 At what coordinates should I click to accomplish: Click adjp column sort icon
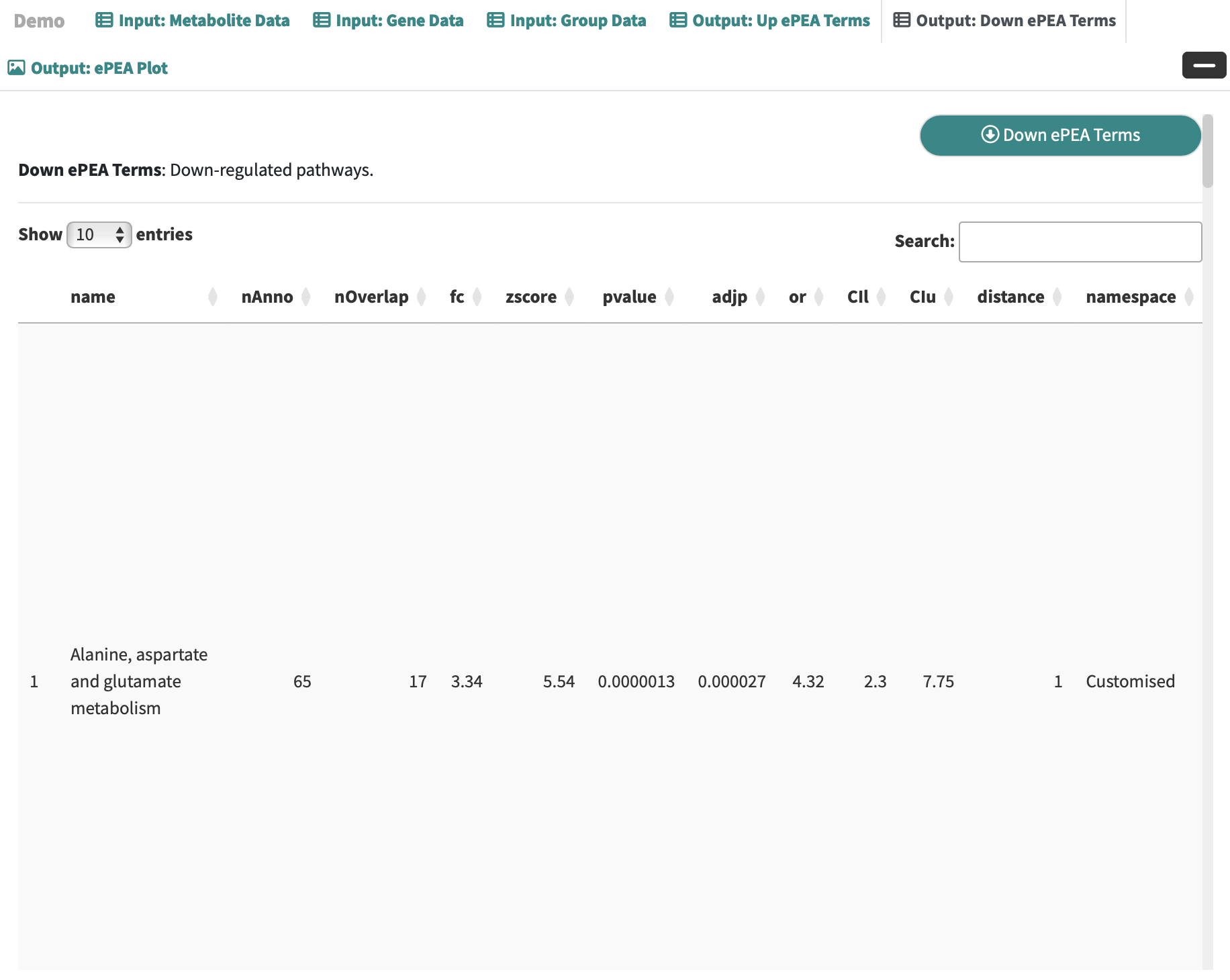(x=761, y=297)
